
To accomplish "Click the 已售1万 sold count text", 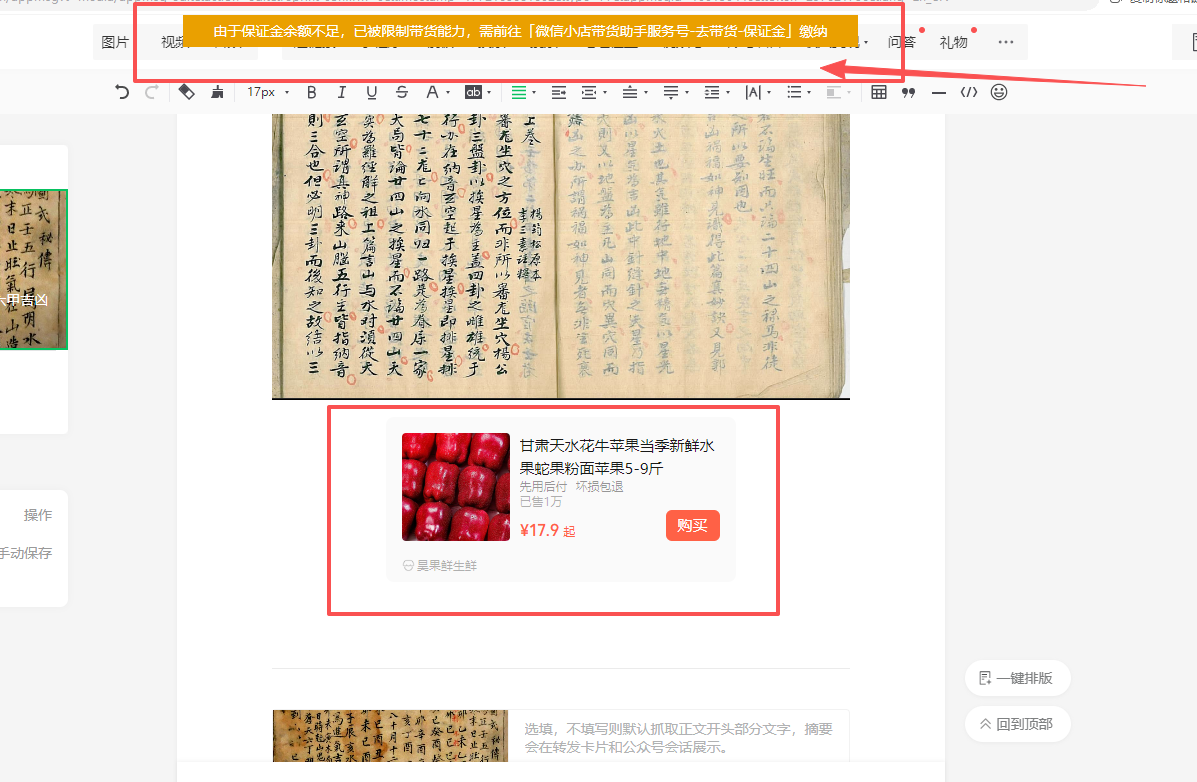I will coord(540,502).
